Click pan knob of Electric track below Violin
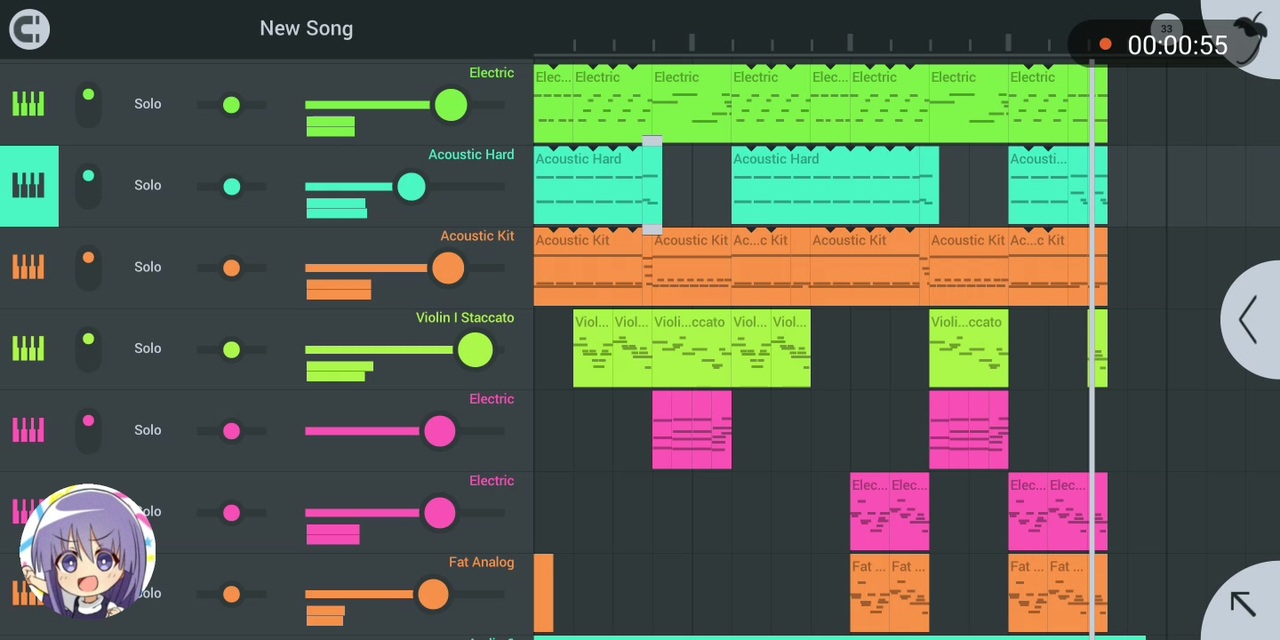This screenshot has width=1280, height=640. coord(231,431)
